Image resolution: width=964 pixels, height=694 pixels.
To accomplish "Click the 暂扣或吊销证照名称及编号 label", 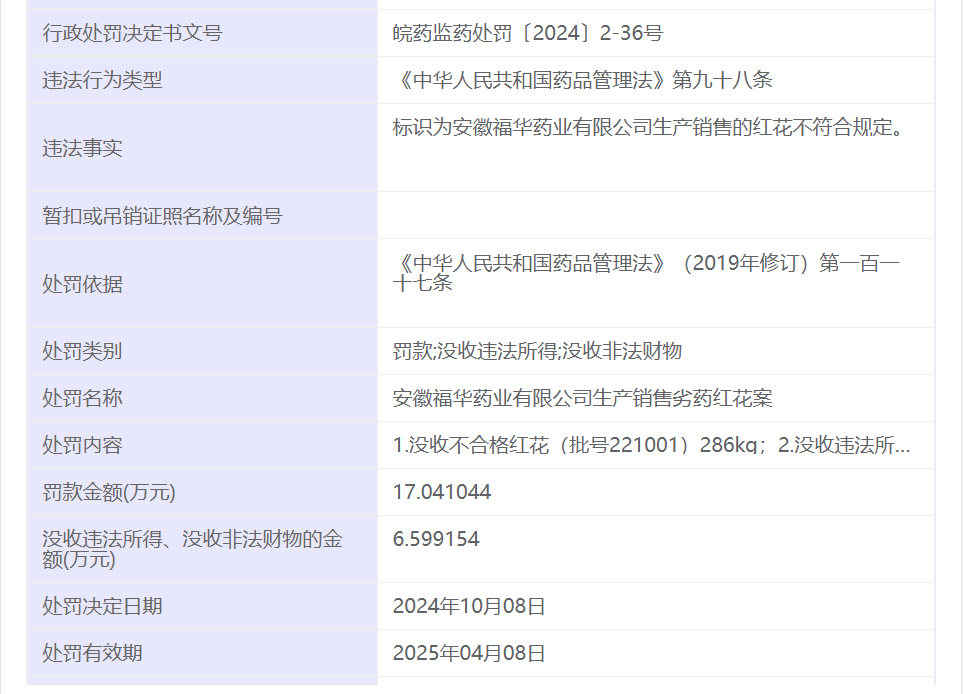I will 162,216.
